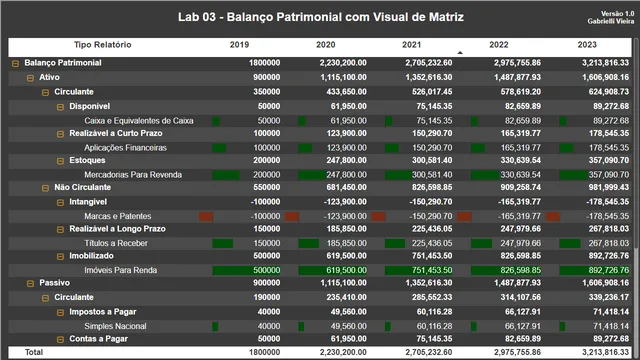Click the Imóveis Para Renda 2019 data bar cell
Screen dimensions: 640x360
click(x=247, y=270)
